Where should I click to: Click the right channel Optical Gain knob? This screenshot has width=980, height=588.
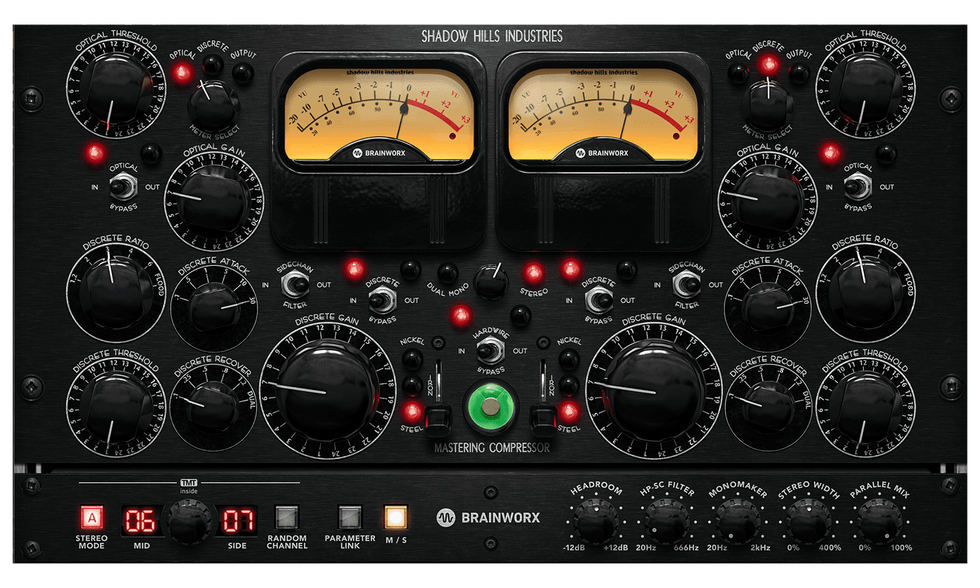pyautogui.click(x=768, y=201)
